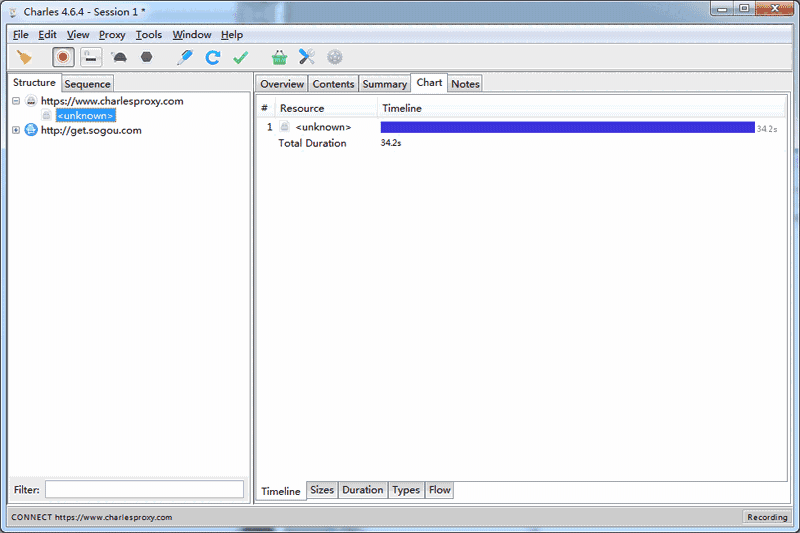
Task: Open the Summary tab
Action: point(385,84)
